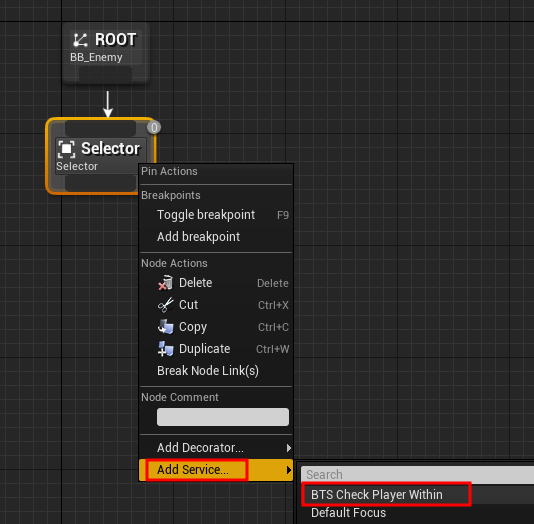
Task: Click the Delete trash can icon
Action: pos(166,283)
